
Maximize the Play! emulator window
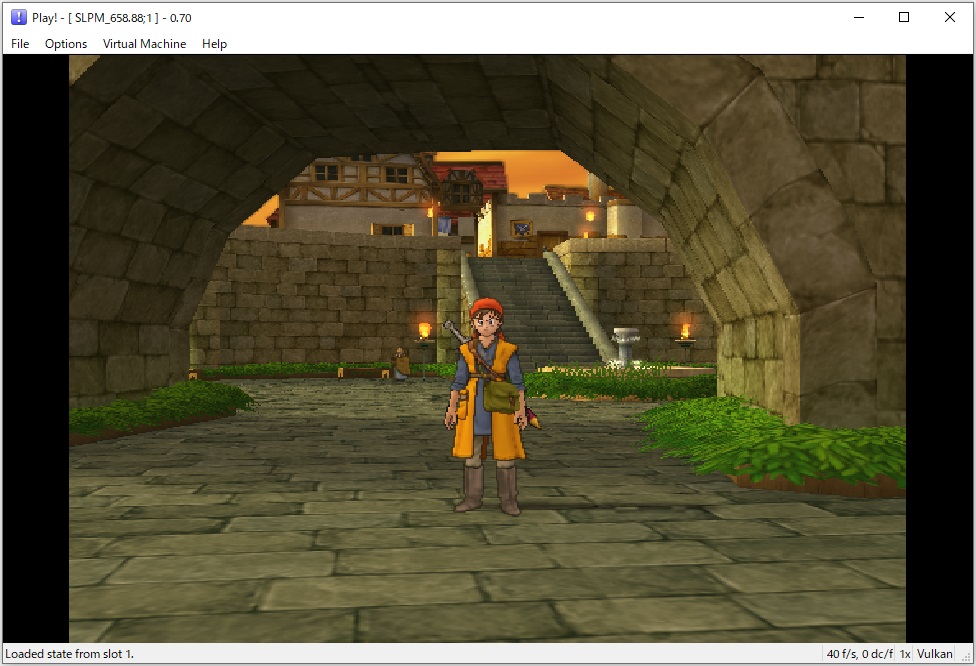point(904,17)
